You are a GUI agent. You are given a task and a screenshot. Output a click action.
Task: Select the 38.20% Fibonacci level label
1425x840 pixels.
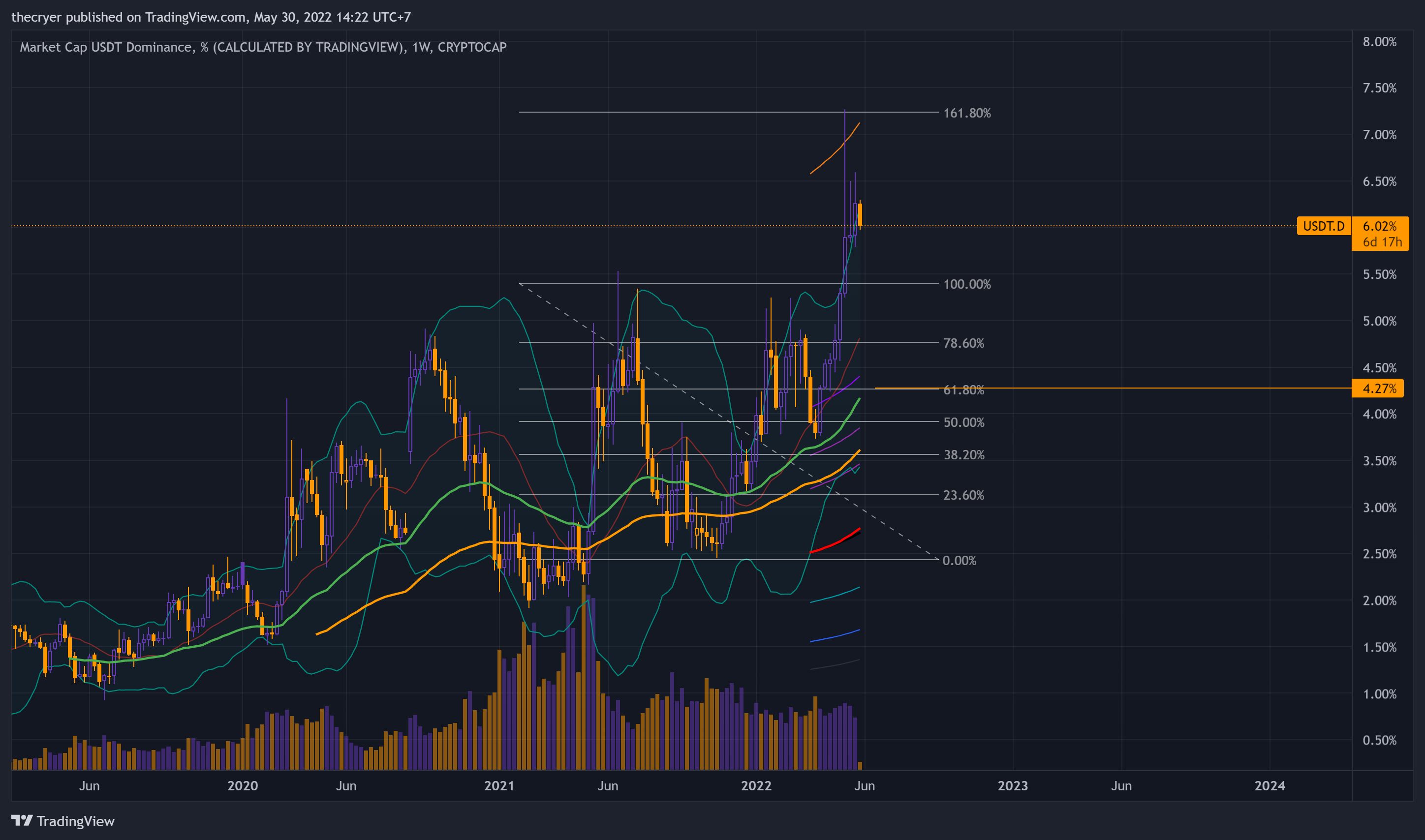[x=963, y=455]
